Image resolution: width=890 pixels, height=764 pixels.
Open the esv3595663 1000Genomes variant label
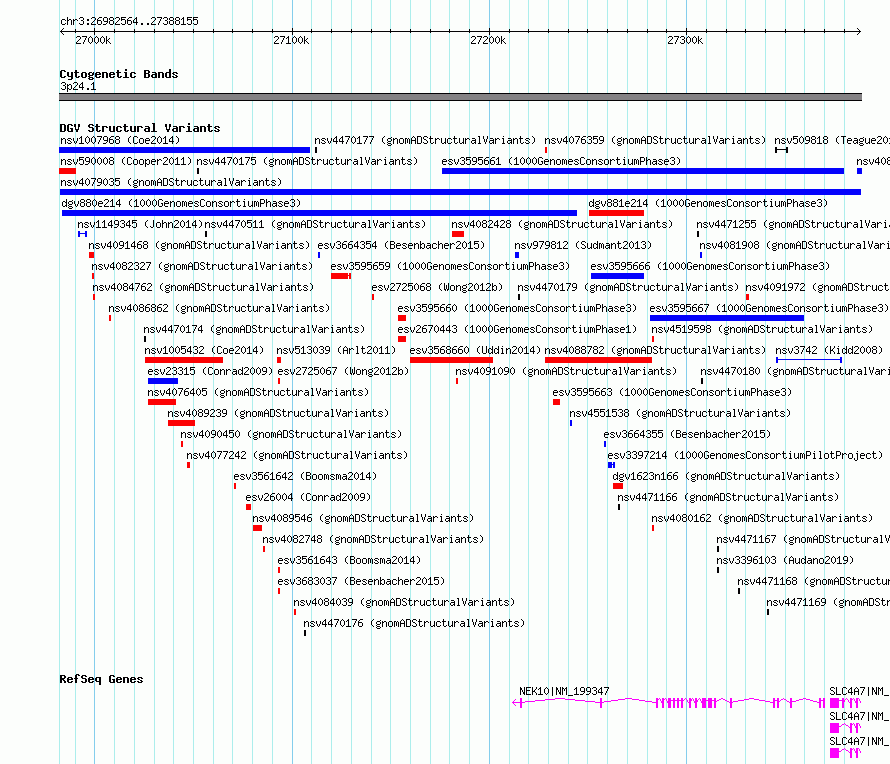(x=672, y=392)
